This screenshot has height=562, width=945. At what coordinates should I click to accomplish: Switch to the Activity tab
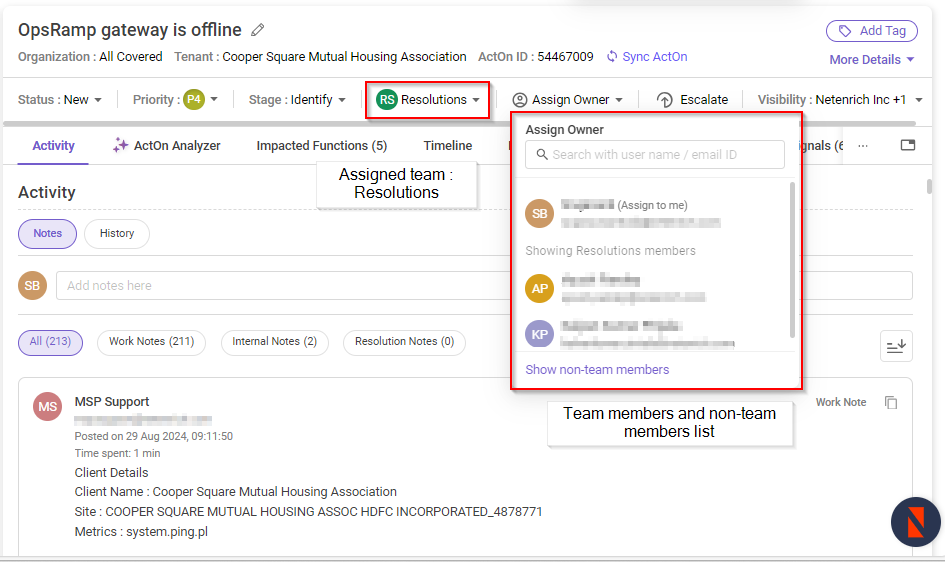click(x=53, y=146)
